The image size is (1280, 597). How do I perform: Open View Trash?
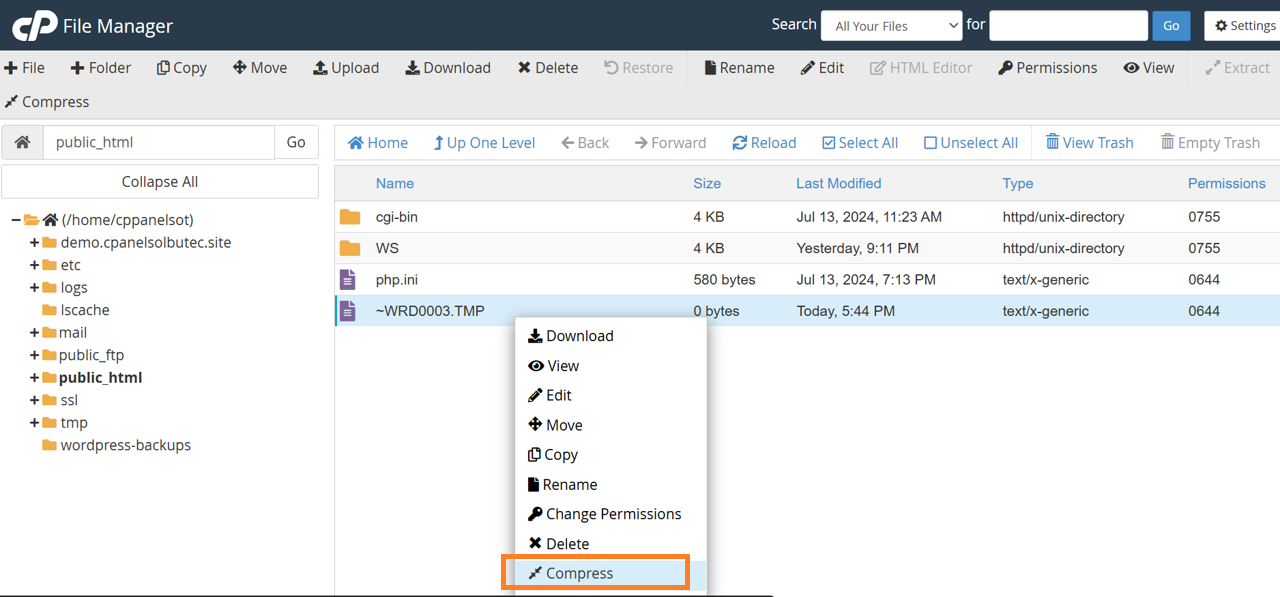pyautogui.click(x=1089, y=143)
